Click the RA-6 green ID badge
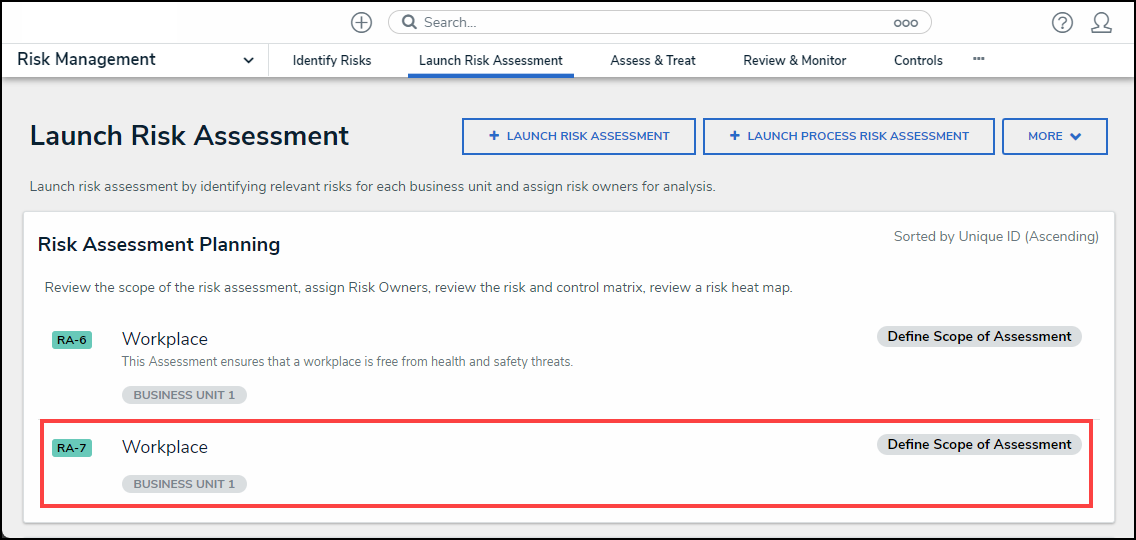1136x540 pixels. point(72,340)
